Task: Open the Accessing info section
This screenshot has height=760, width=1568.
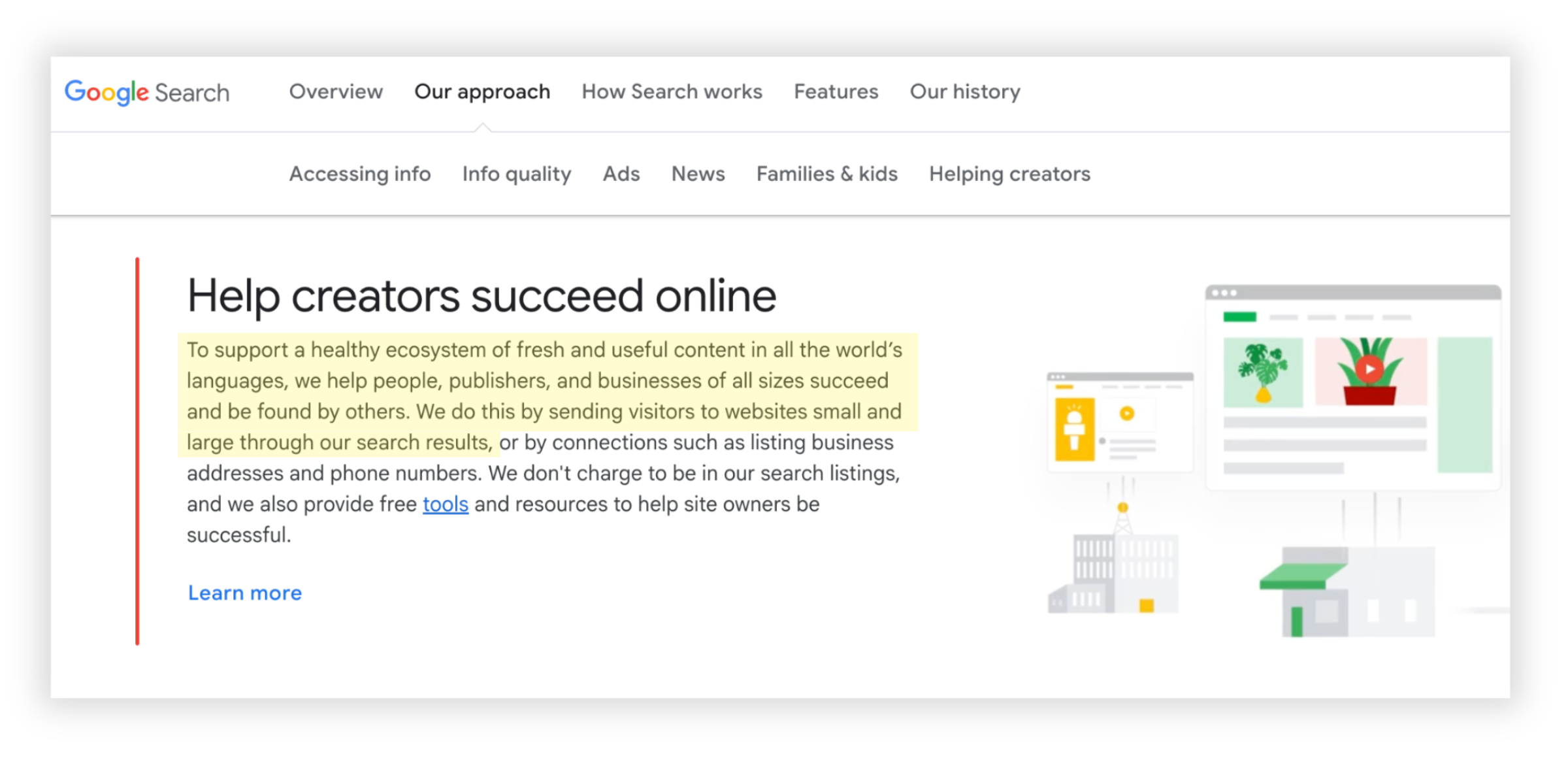Action: click(x=360, y=174)
